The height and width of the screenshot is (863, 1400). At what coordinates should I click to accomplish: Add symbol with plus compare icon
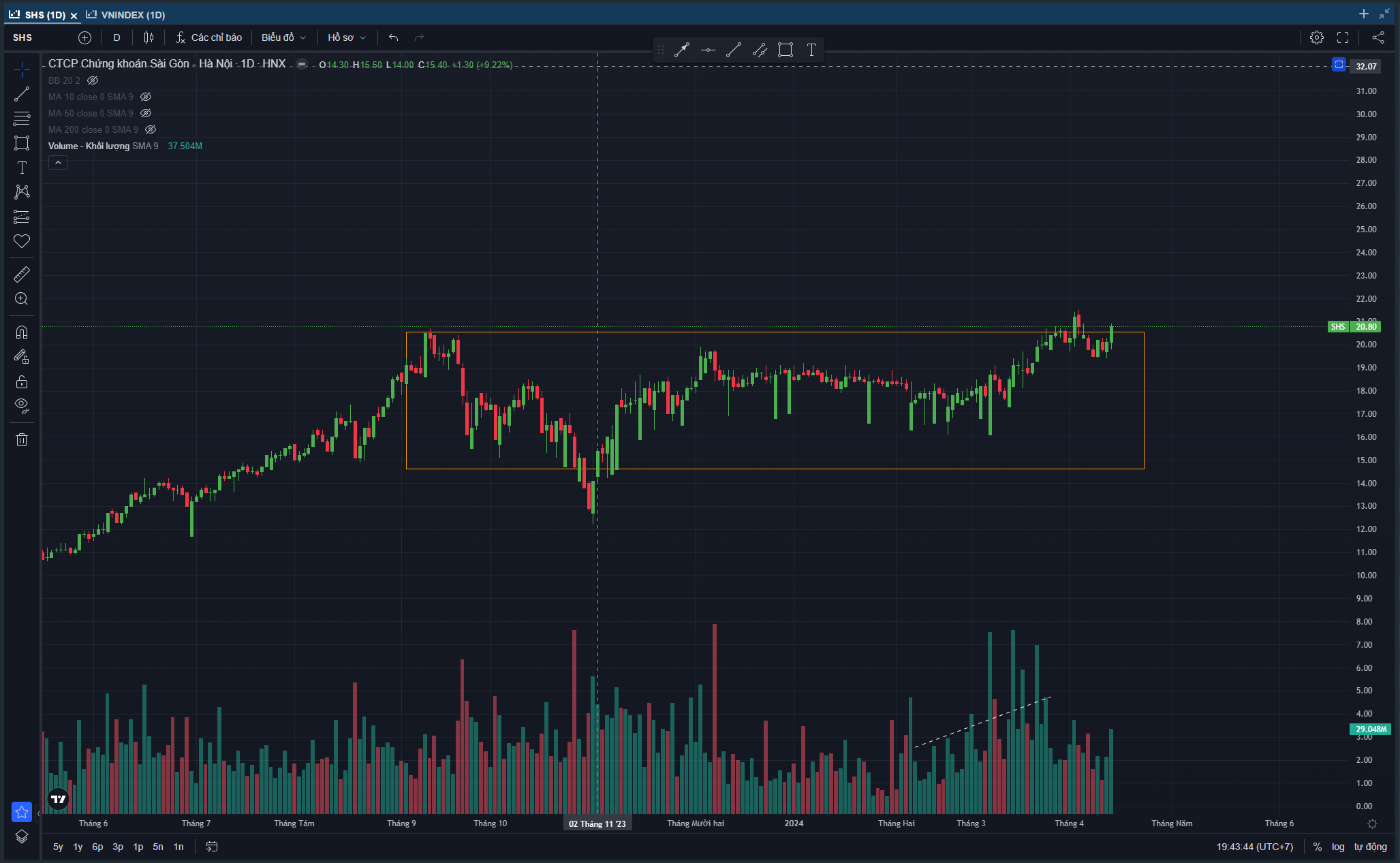84,37
